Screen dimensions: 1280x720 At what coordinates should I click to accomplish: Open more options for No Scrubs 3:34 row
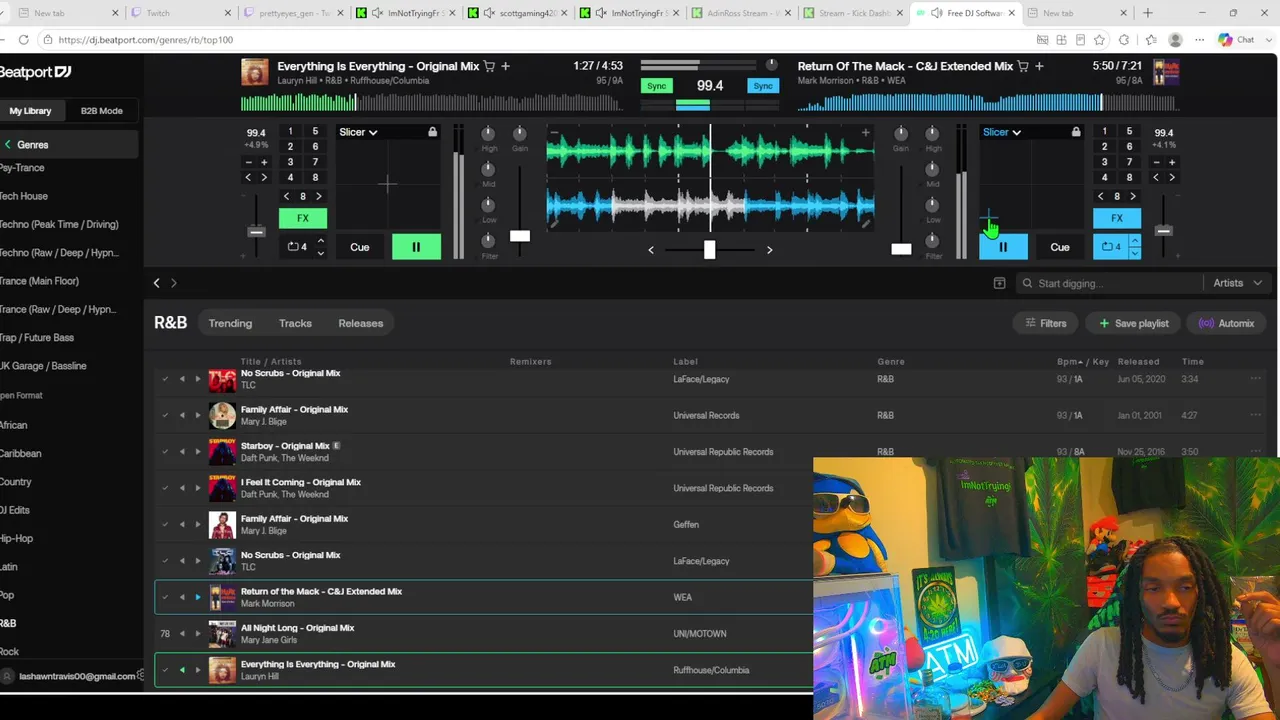pyautogui.click(x=1255, y=379)
